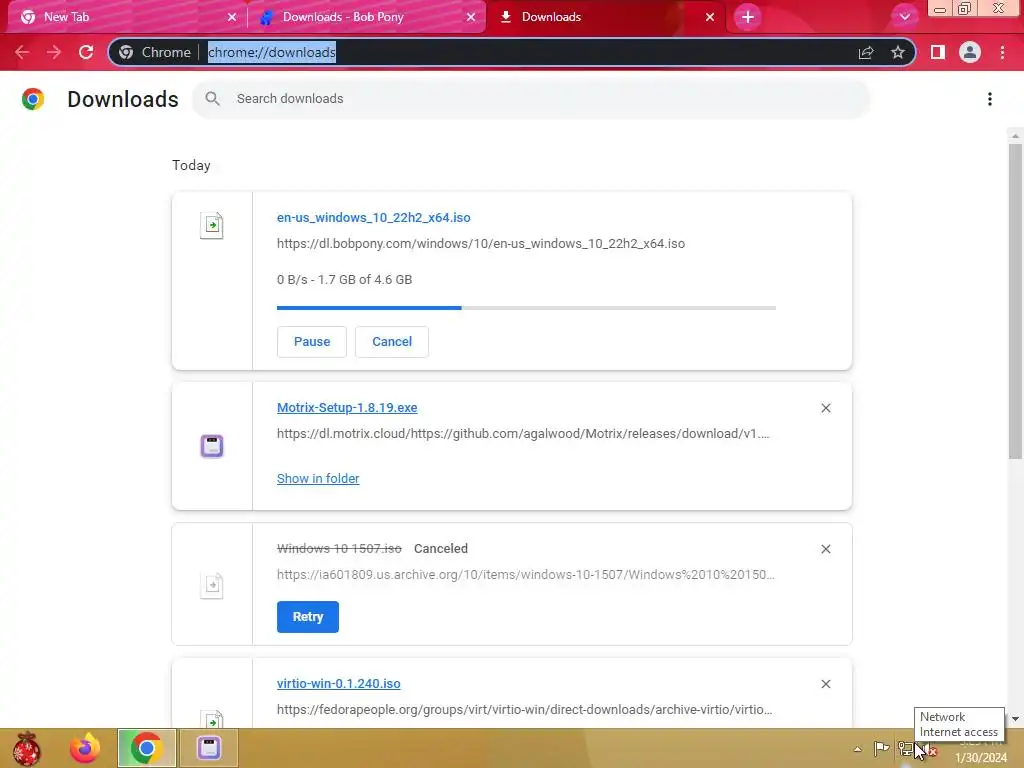Open en-us_windows_10_22h2_x64.iso file link
1024x768 pixels.
(374, 217)
